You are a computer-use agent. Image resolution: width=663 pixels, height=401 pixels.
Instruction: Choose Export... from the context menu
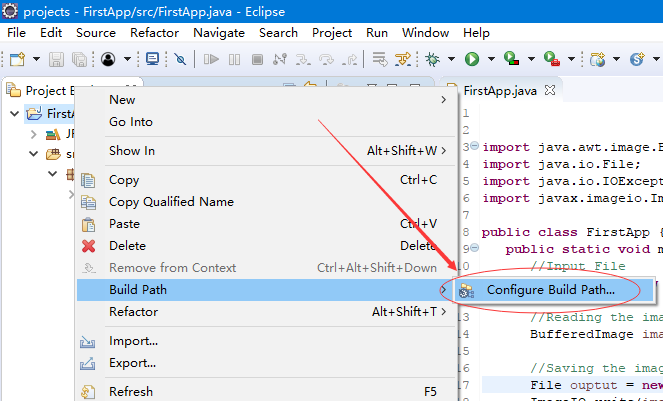tap(132, 363)
